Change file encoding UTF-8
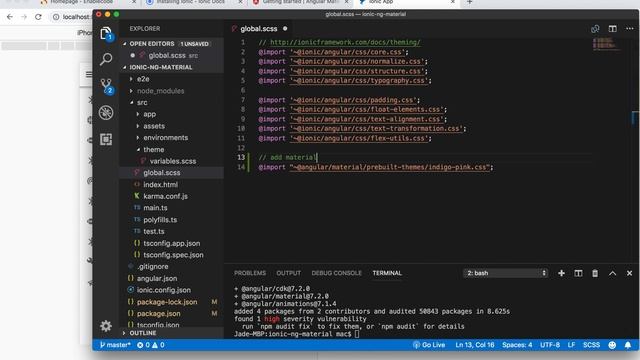The image size is (640, 360). coord(550,345)
